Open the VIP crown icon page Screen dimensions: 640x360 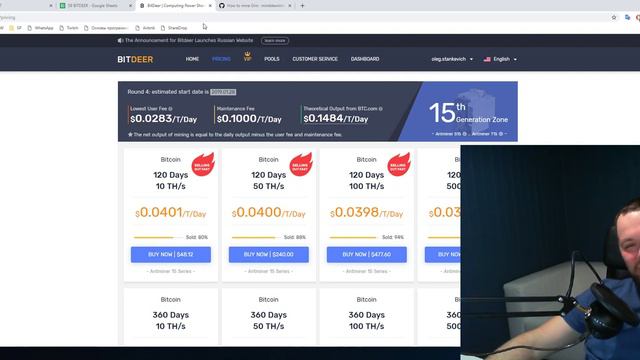247,57
